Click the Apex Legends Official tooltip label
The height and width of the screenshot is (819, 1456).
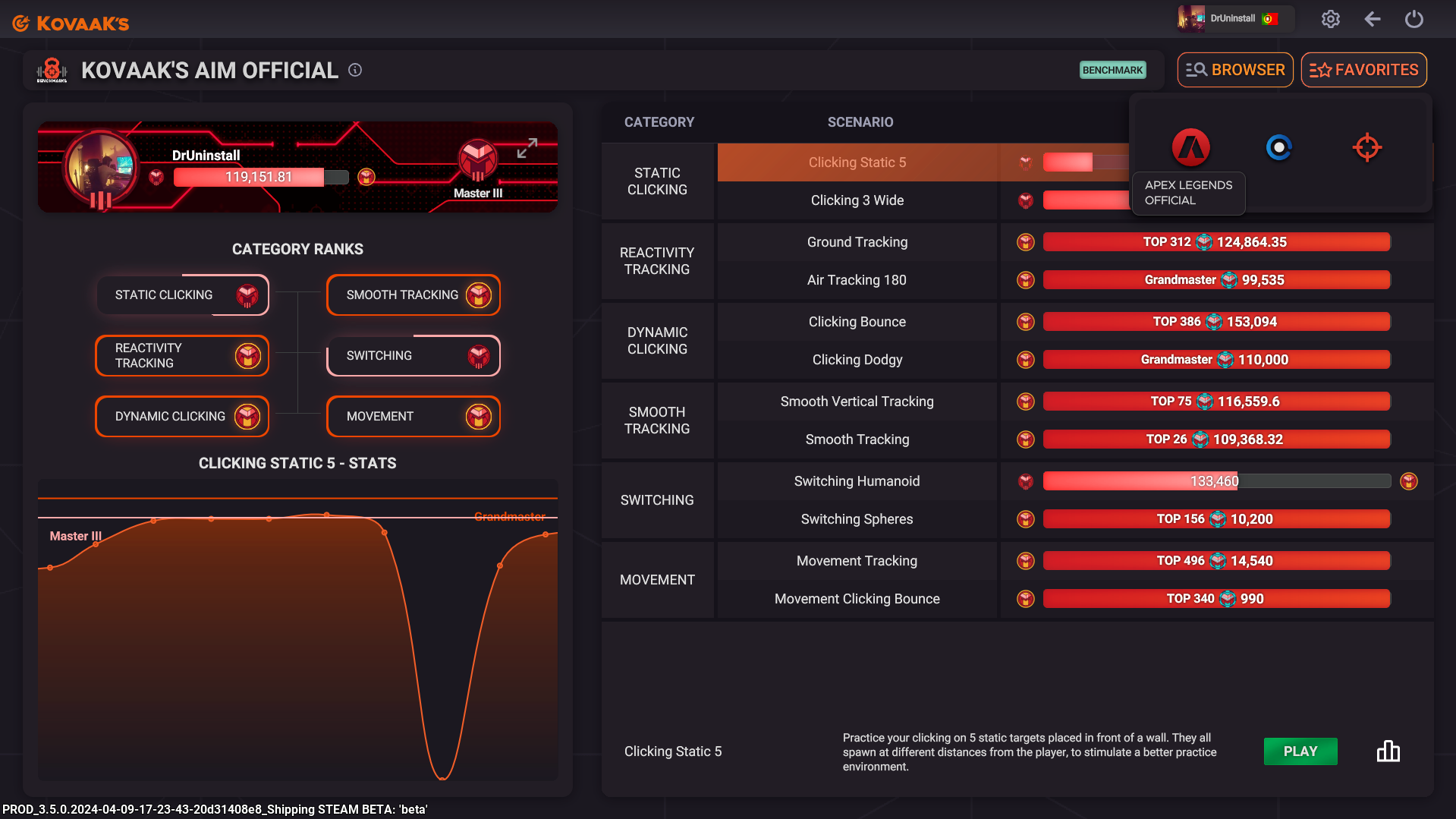(x=1188, y=193)
